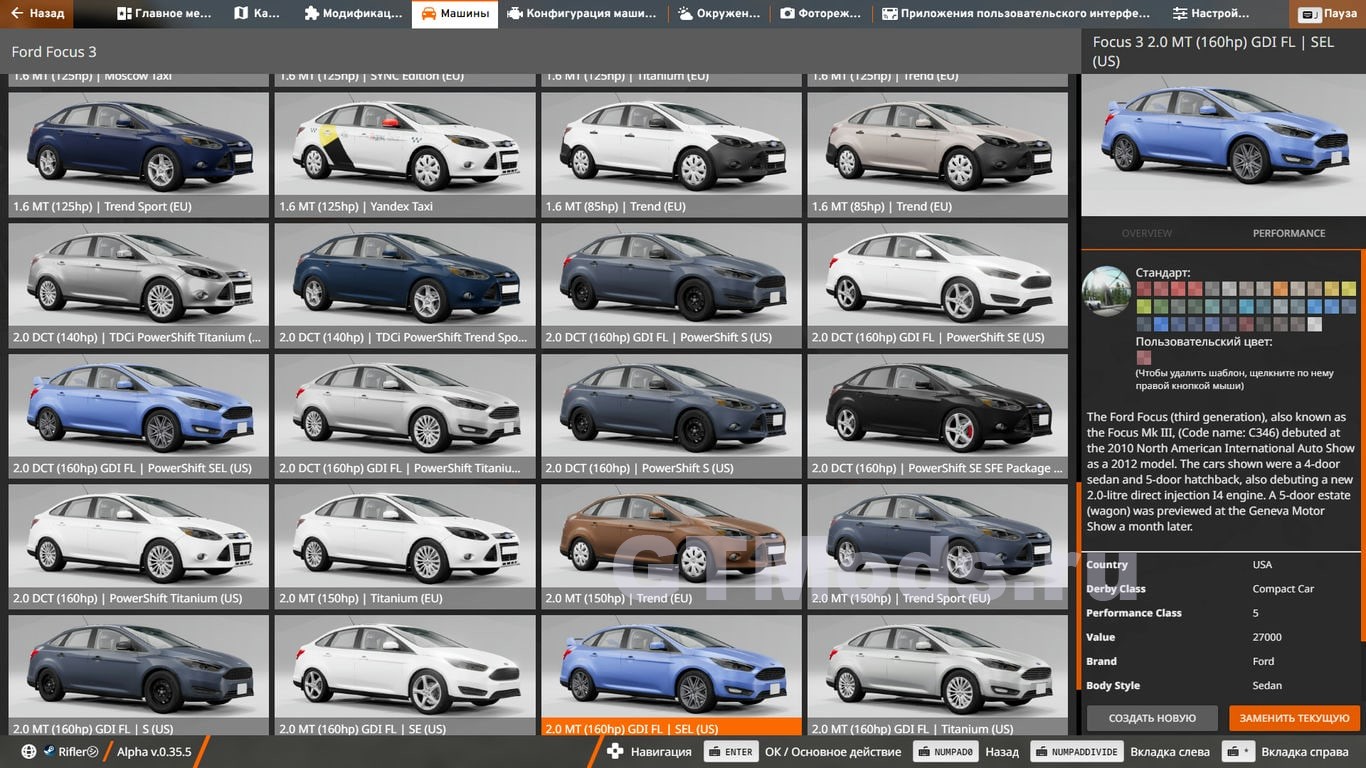
Task: Click the Rifler username in bottom bar
Action: (72, 752)
